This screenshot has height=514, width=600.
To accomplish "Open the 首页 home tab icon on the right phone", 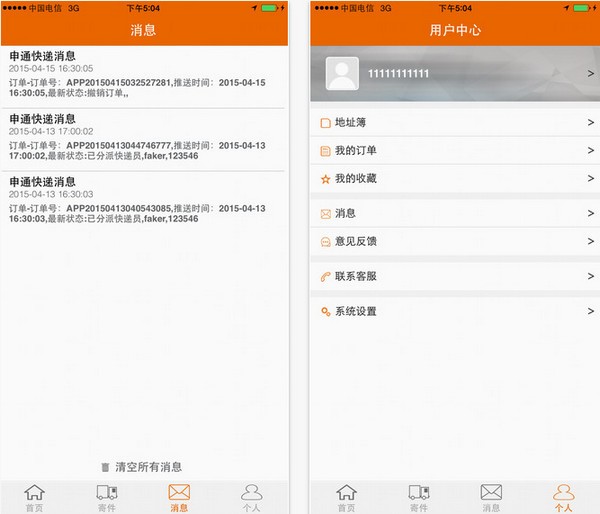I will coord(346,492).
